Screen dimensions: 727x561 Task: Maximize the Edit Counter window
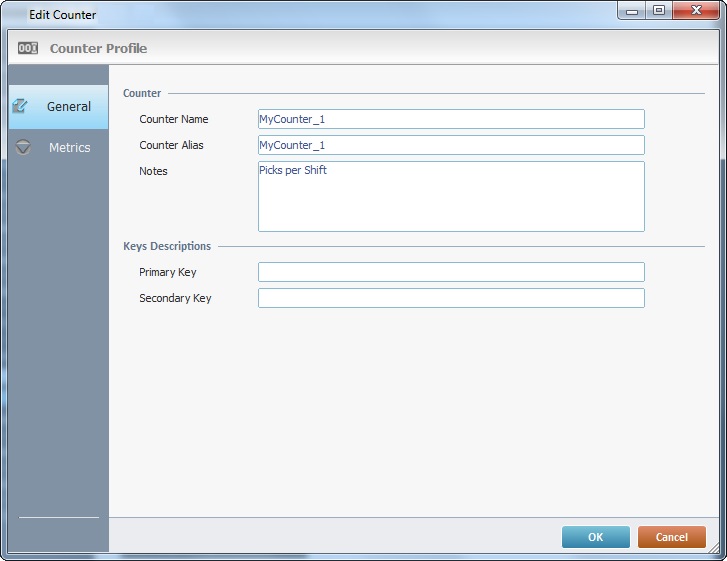(x=659, y=11)
